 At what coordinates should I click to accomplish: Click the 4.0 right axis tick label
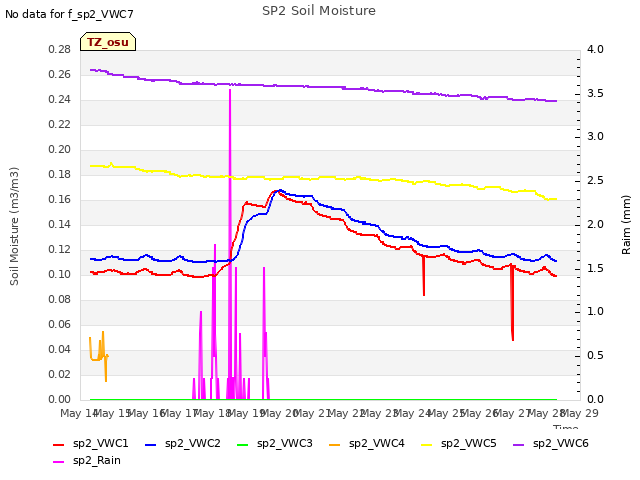pyautogui.click(x=595, y=49)
